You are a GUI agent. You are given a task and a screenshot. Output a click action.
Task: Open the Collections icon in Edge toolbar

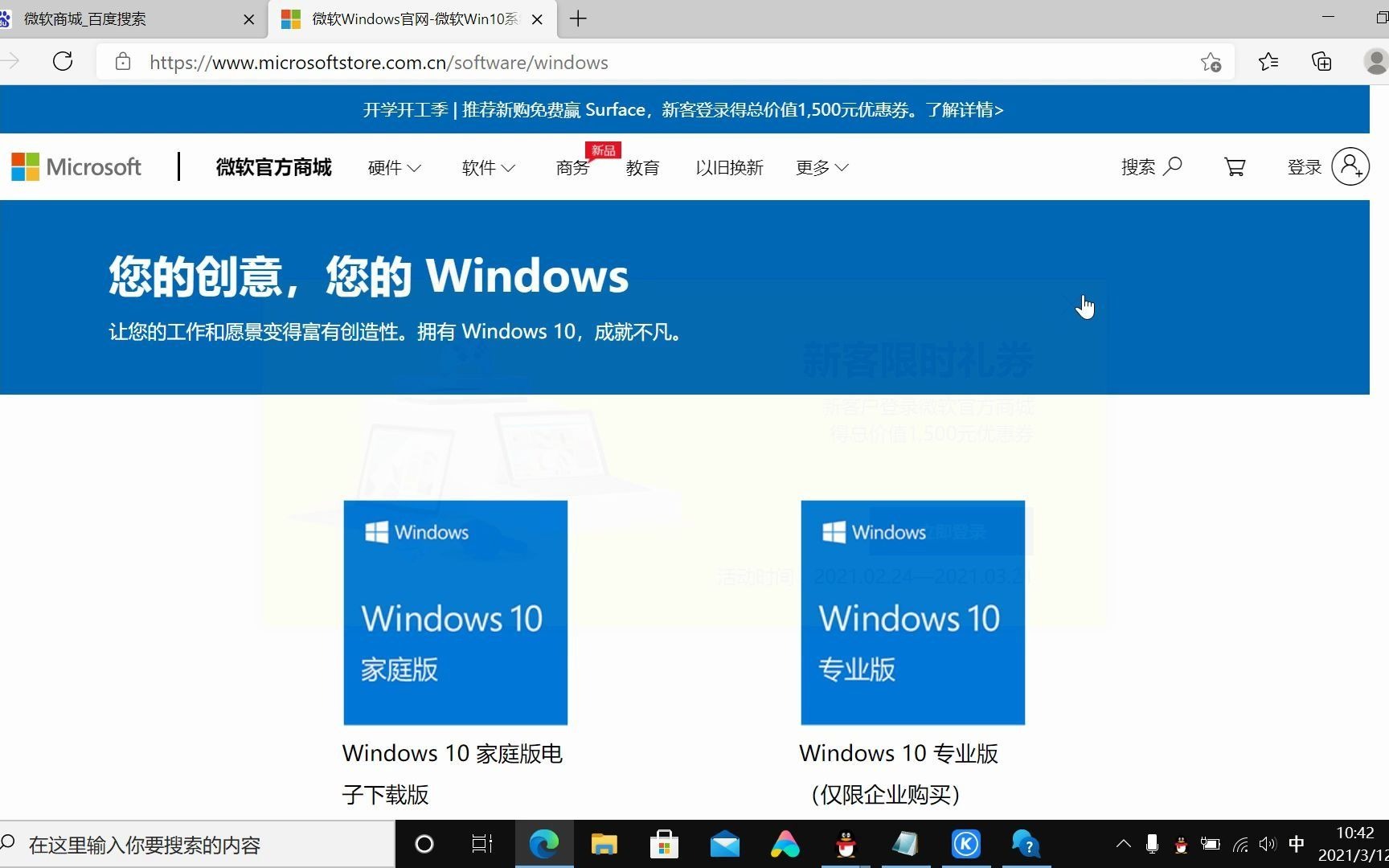[1321, 62]
